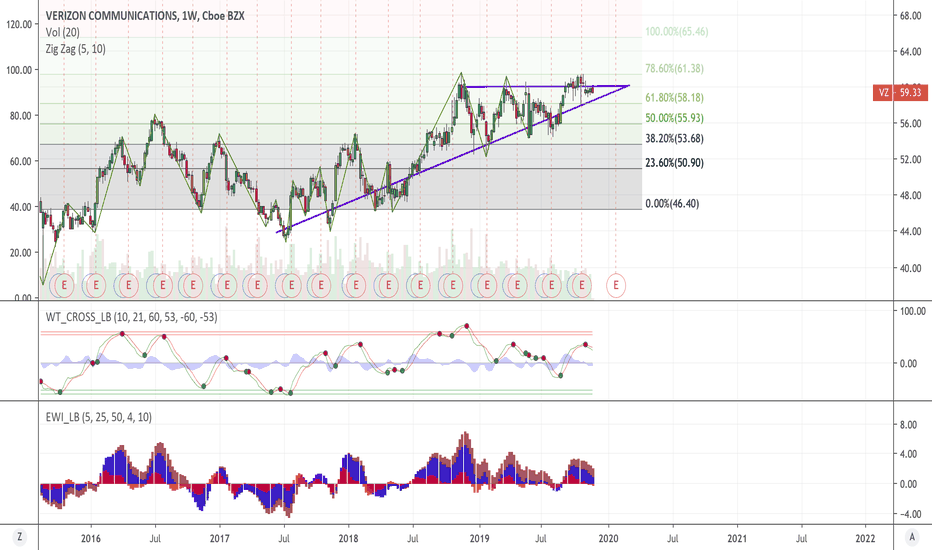Click the 52.00 right price scale label
The width and height of the screenshot is (932, 550).
click(911, 161)
